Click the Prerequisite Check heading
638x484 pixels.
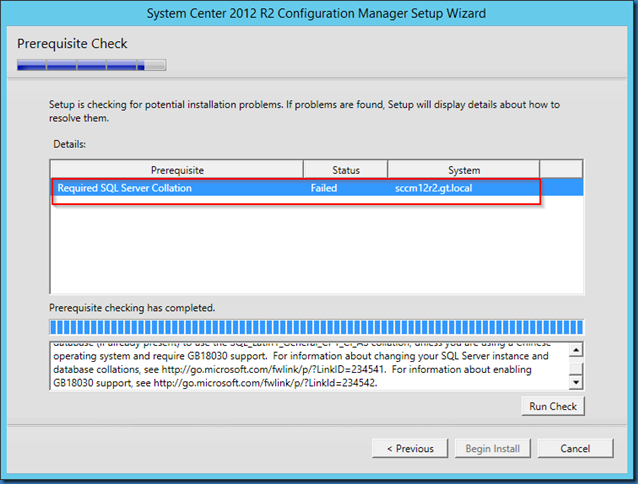point(72,44)
